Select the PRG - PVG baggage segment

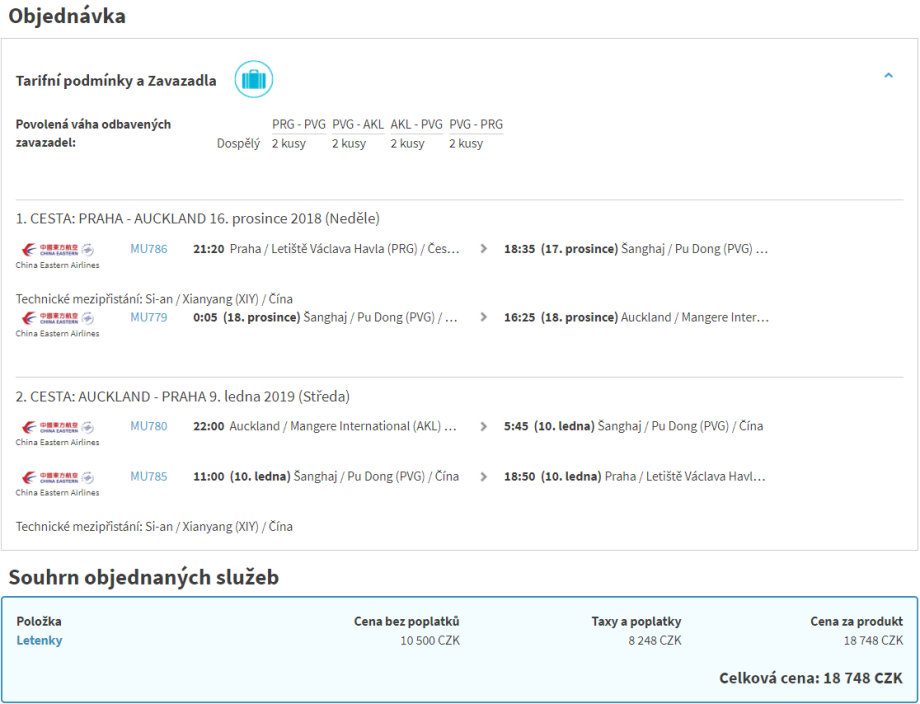point(299,125)
